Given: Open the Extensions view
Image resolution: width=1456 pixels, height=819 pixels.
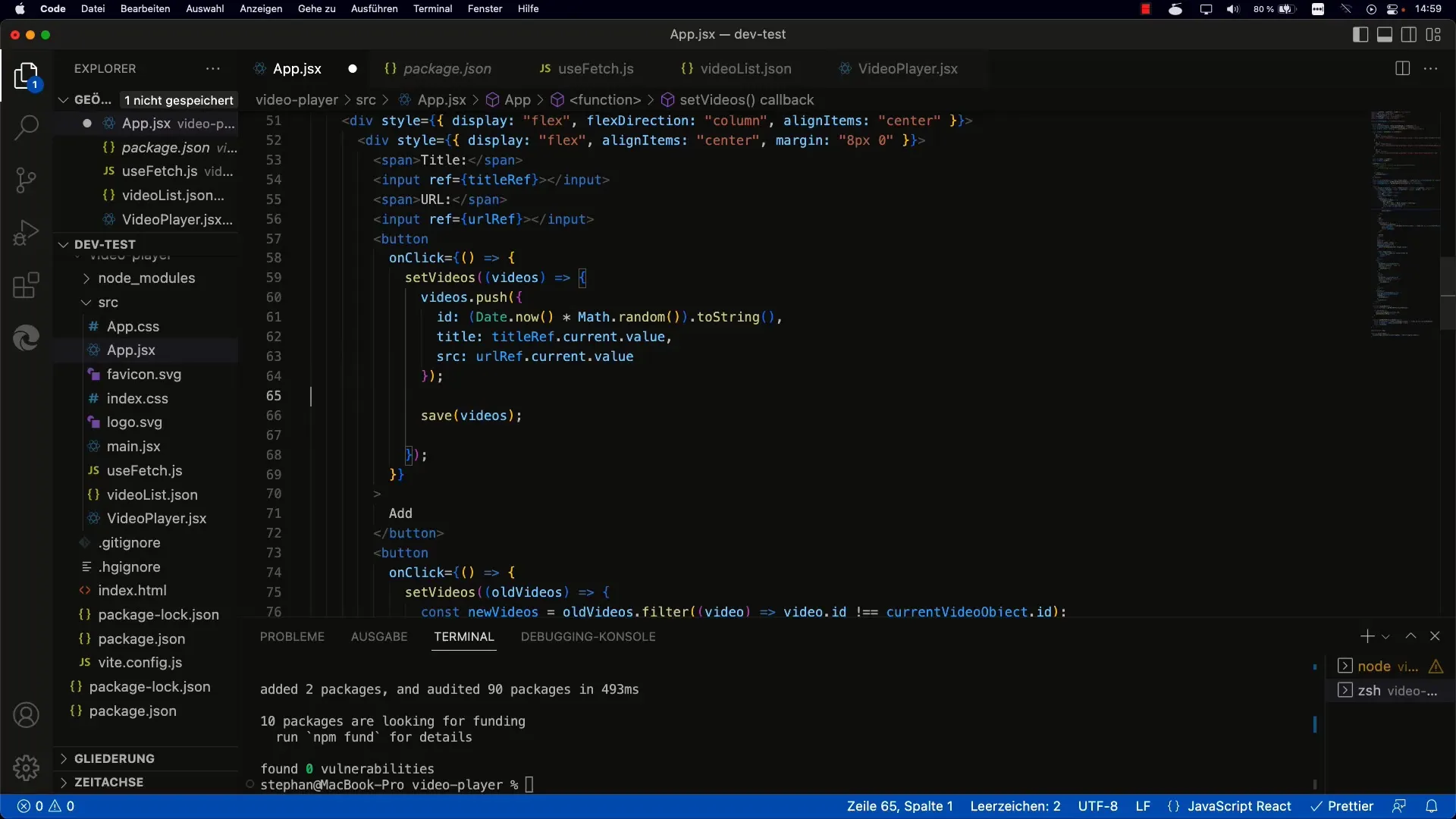Looking at the screenshot, I should [x=26, y=286].
